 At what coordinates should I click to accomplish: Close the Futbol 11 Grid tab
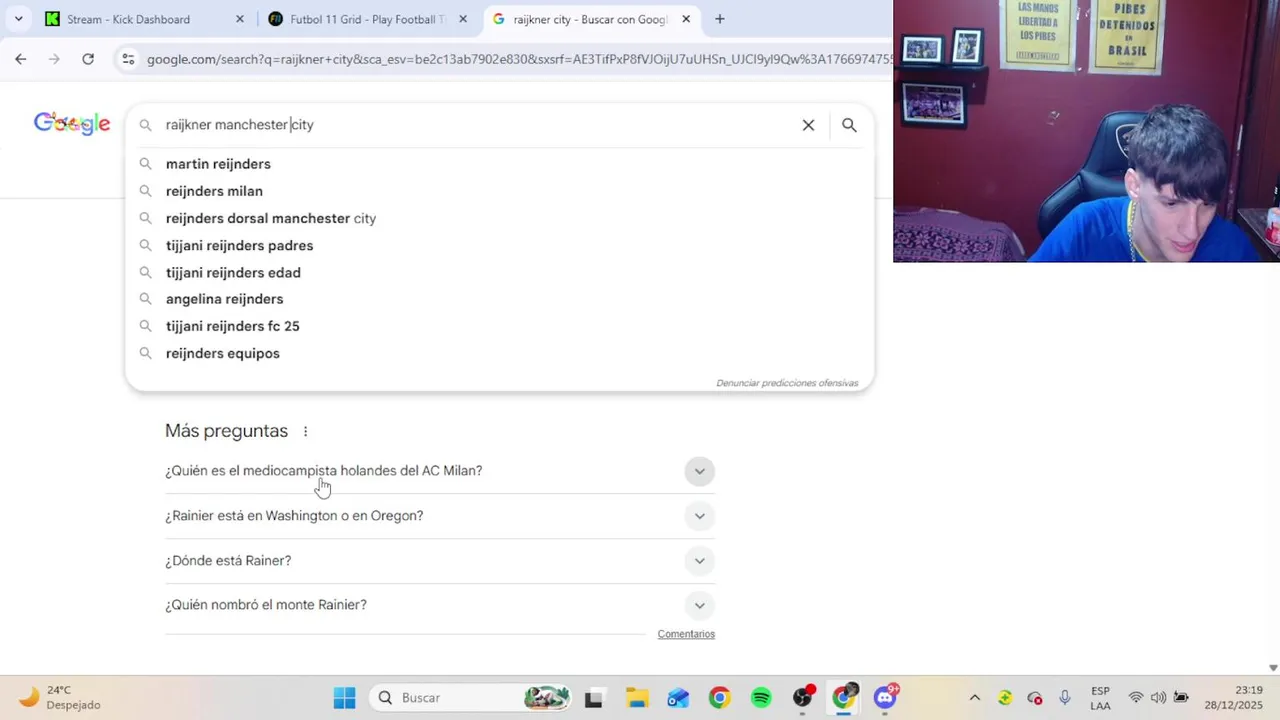(x=462, y=19)
